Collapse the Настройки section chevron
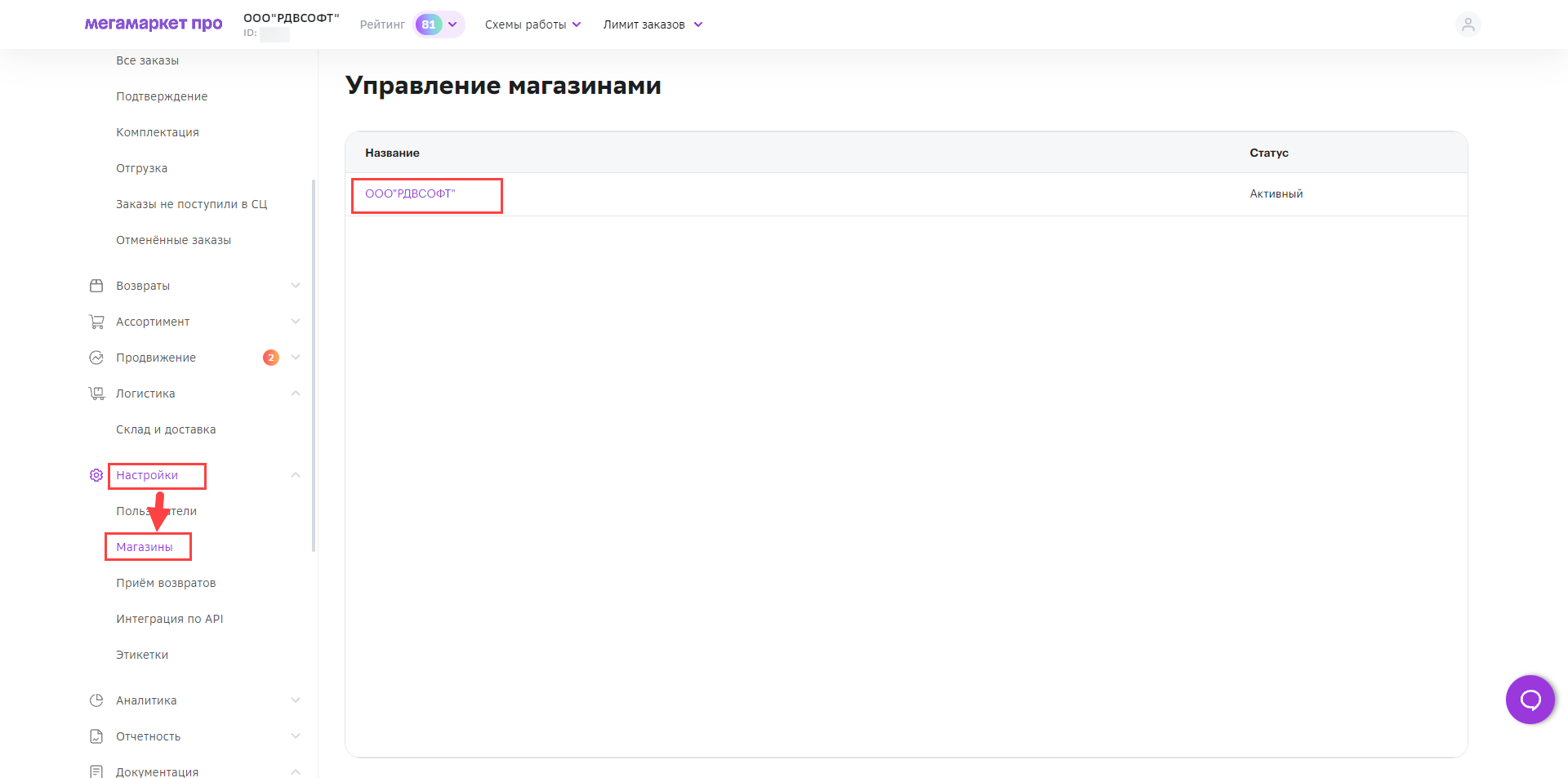Image resolution: width=1568 pixels, height=778 pixels. [x=296, y=475]
